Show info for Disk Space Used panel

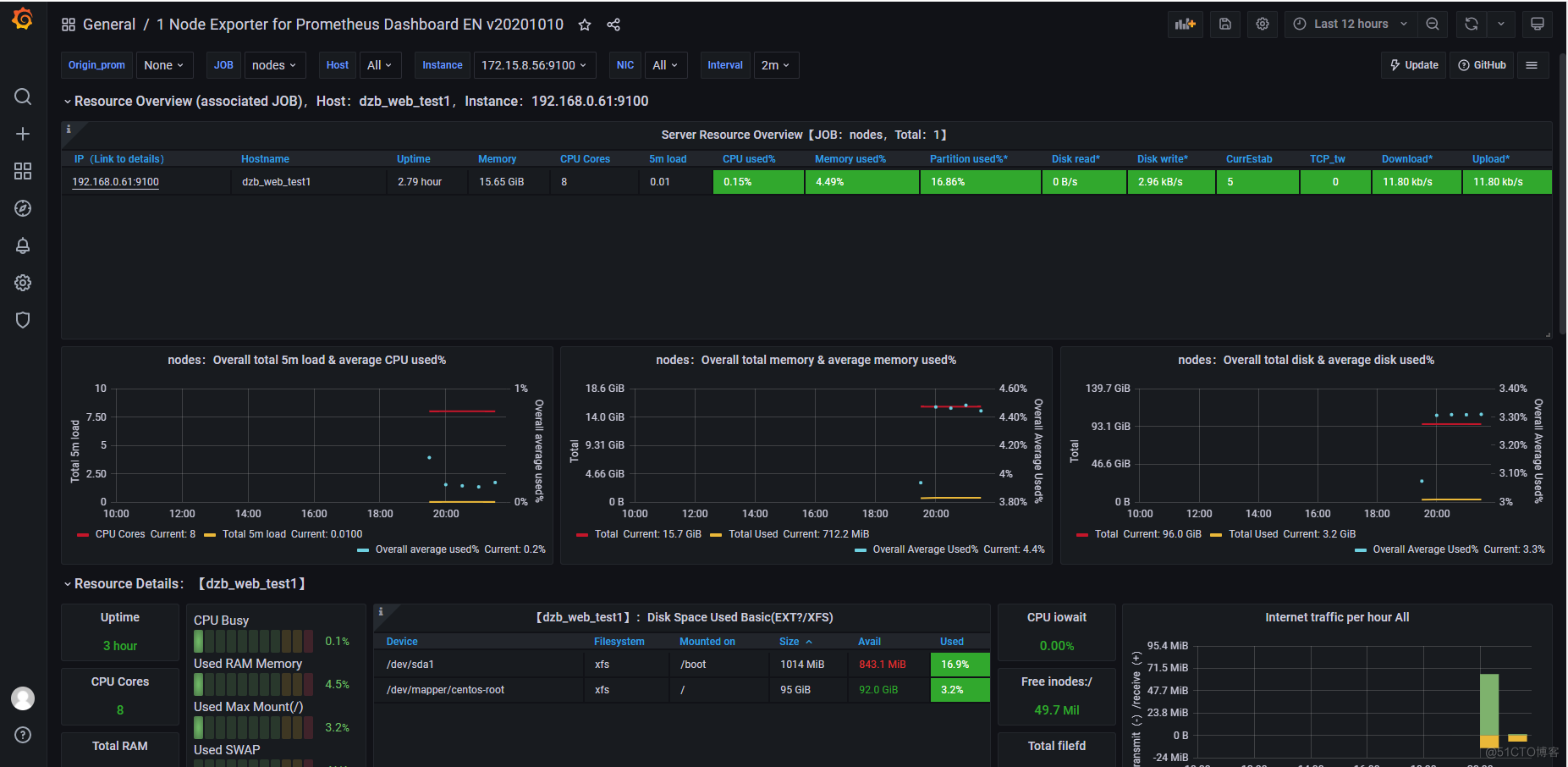point(381,611)
